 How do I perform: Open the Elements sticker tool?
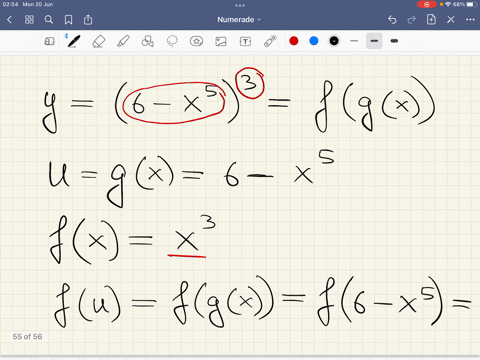pos(196,41)
